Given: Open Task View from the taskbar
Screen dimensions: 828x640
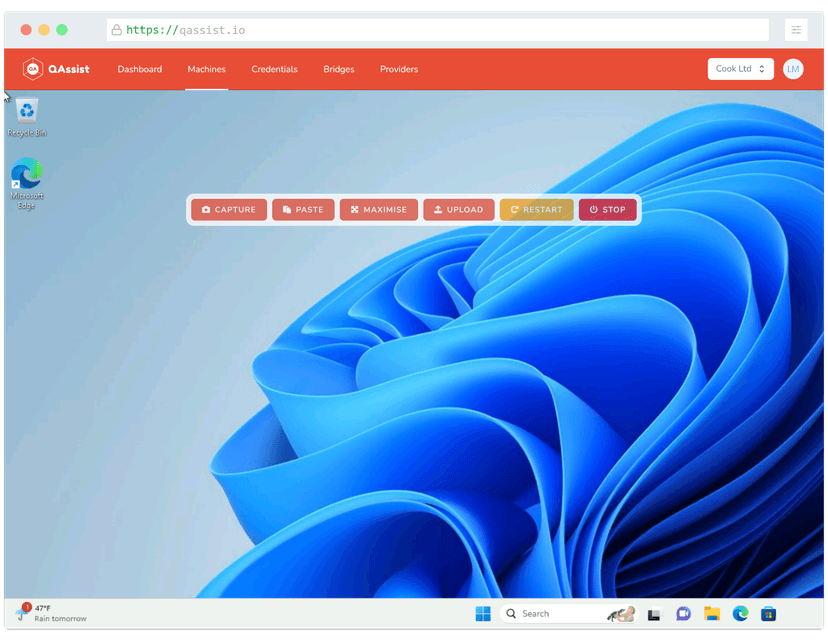Looking at the screenshot, I should point(655,613).
